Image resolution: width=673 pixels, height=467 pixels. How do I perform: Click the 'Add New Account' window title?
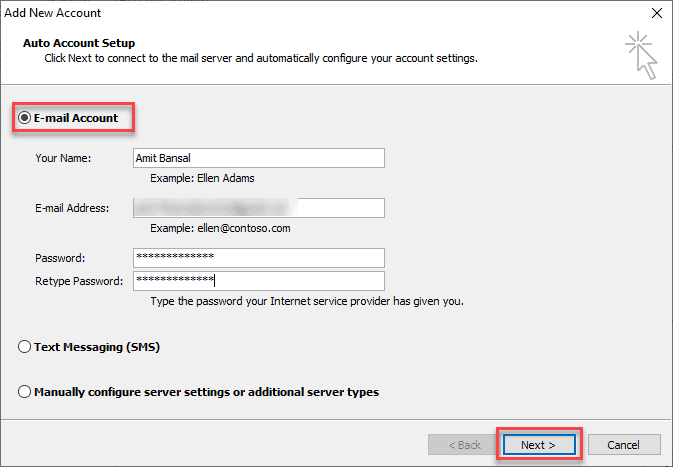coord(53,13)
